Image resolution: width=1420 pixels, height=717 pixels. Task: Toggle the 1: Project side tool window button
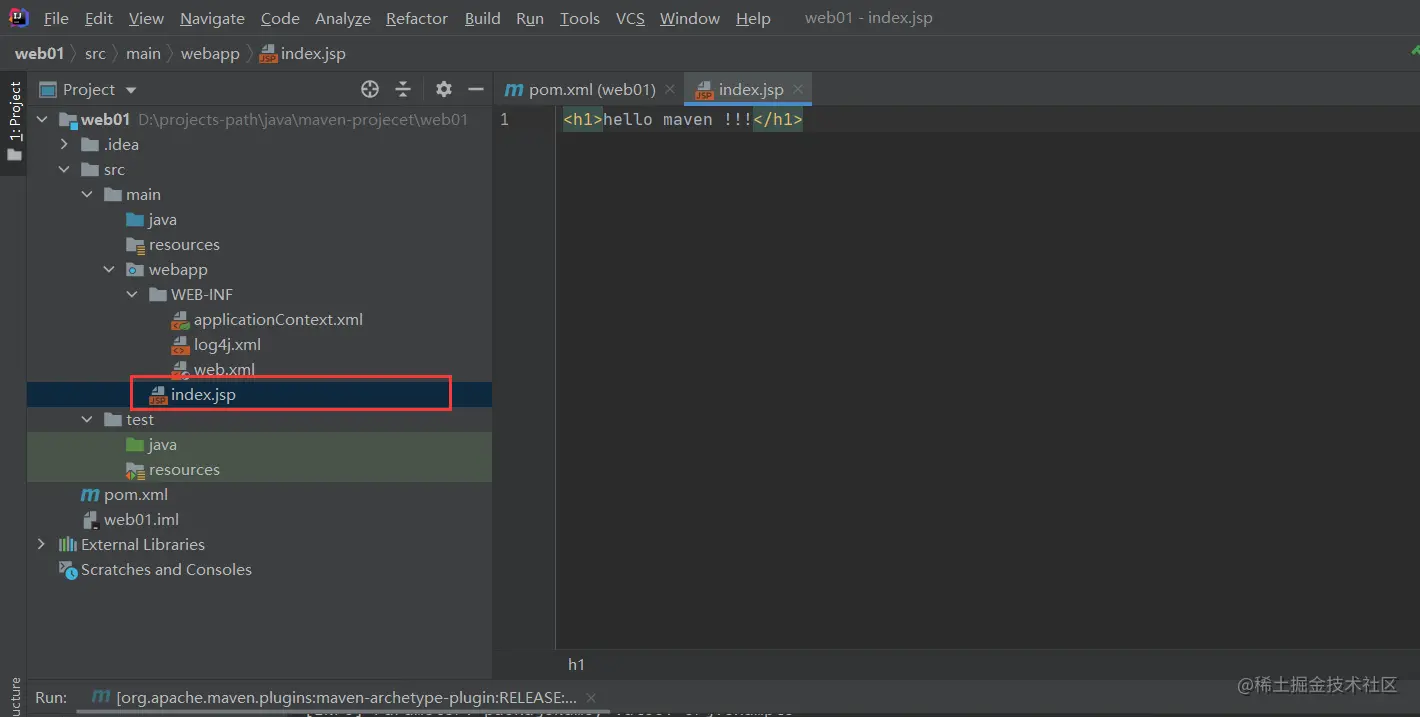coord(14,122)
